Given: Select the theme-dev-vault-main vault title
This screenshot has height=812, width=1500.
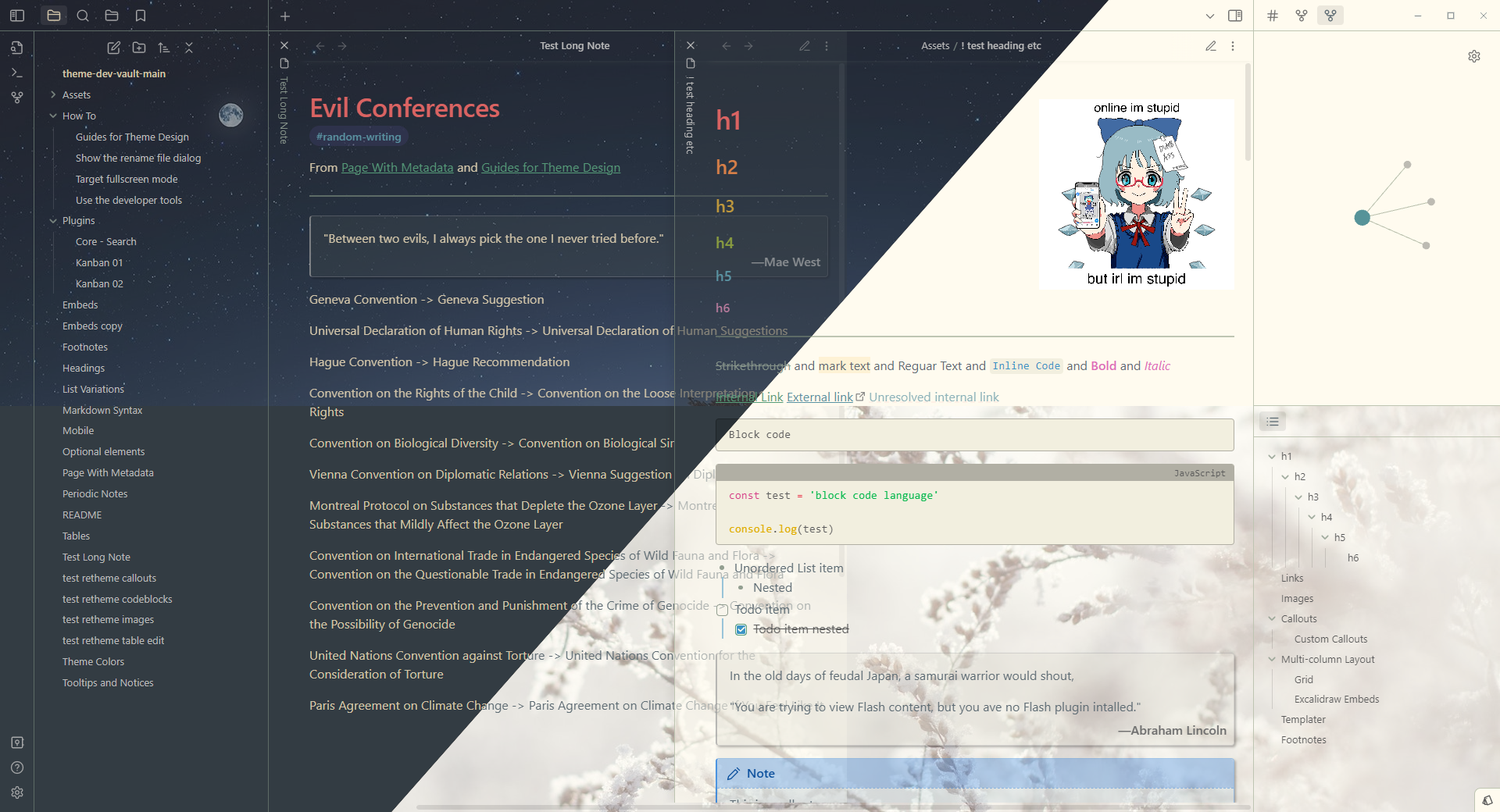Looking at the screenshot, I should (x=114, y=73).
